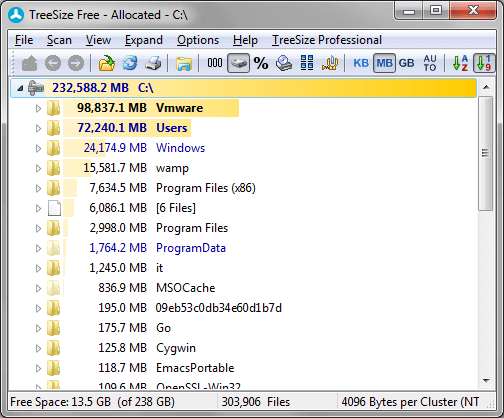
Task: Click '303,906 Files' in status bar
Action: coord(256,402)
